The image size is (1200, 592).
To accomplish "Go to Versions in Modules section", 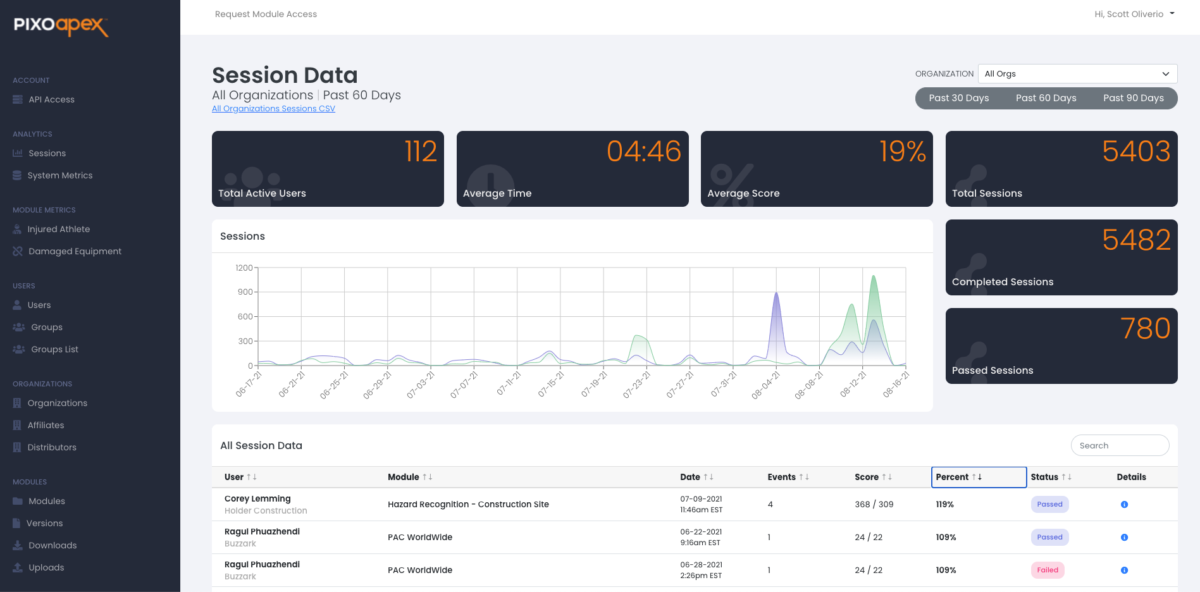I will pos(45,524).
